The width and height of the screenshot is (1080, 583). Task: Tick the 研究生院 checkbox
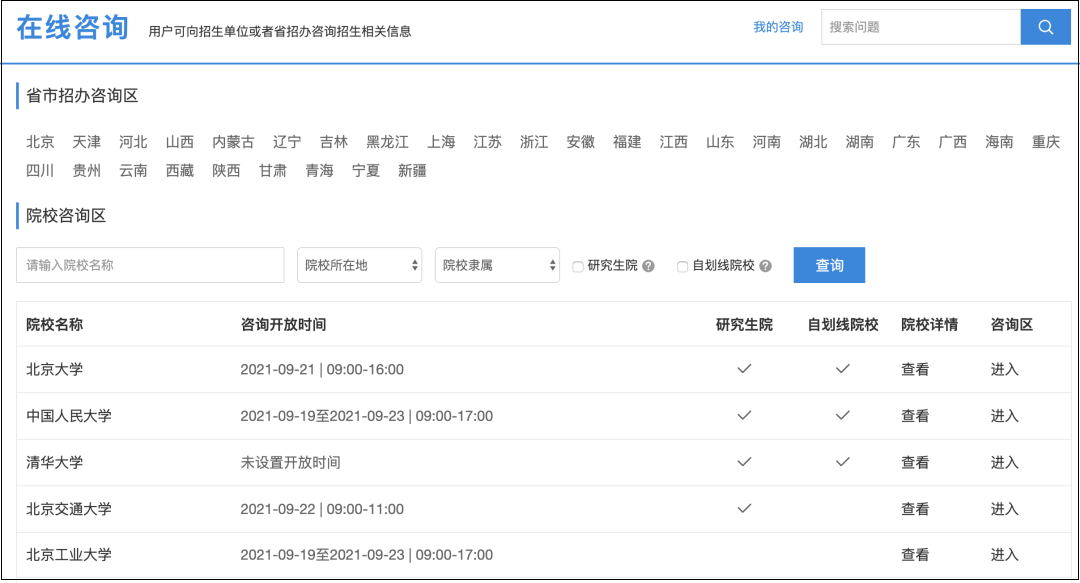click(578, 267)
